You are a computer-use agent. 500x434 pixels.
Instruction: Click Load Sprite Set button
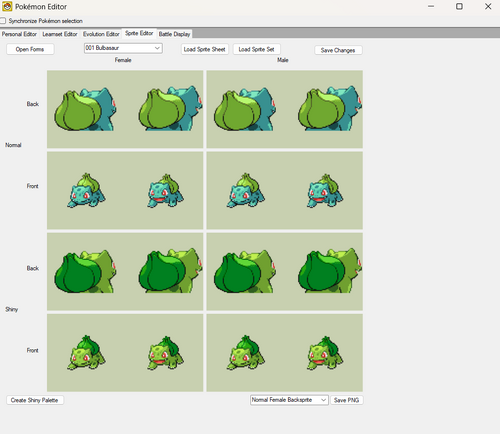(256, 49)
